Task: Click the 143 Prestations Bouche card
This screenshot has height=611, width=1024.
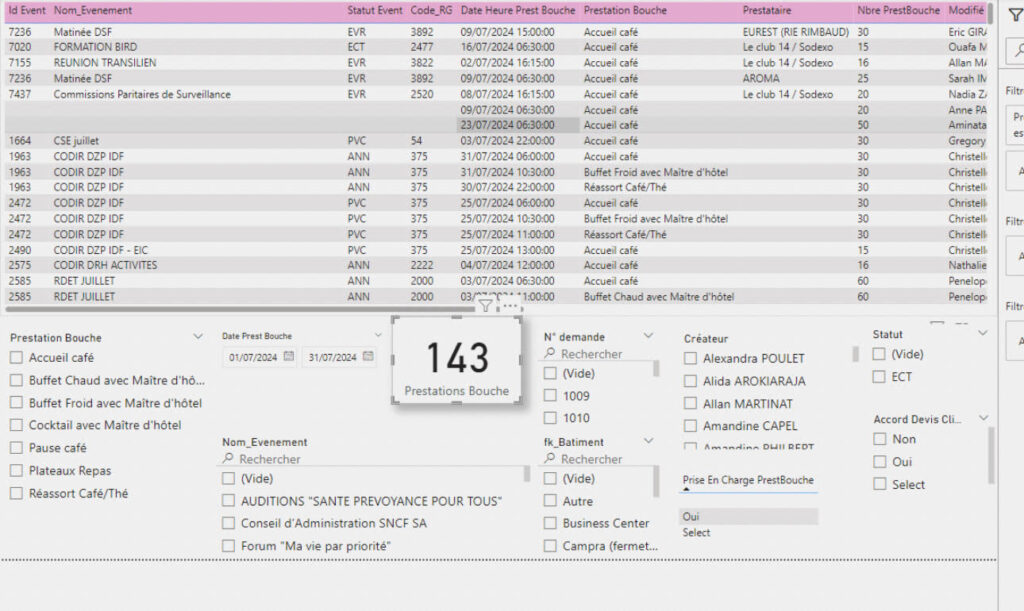Action: pos(456,360)
